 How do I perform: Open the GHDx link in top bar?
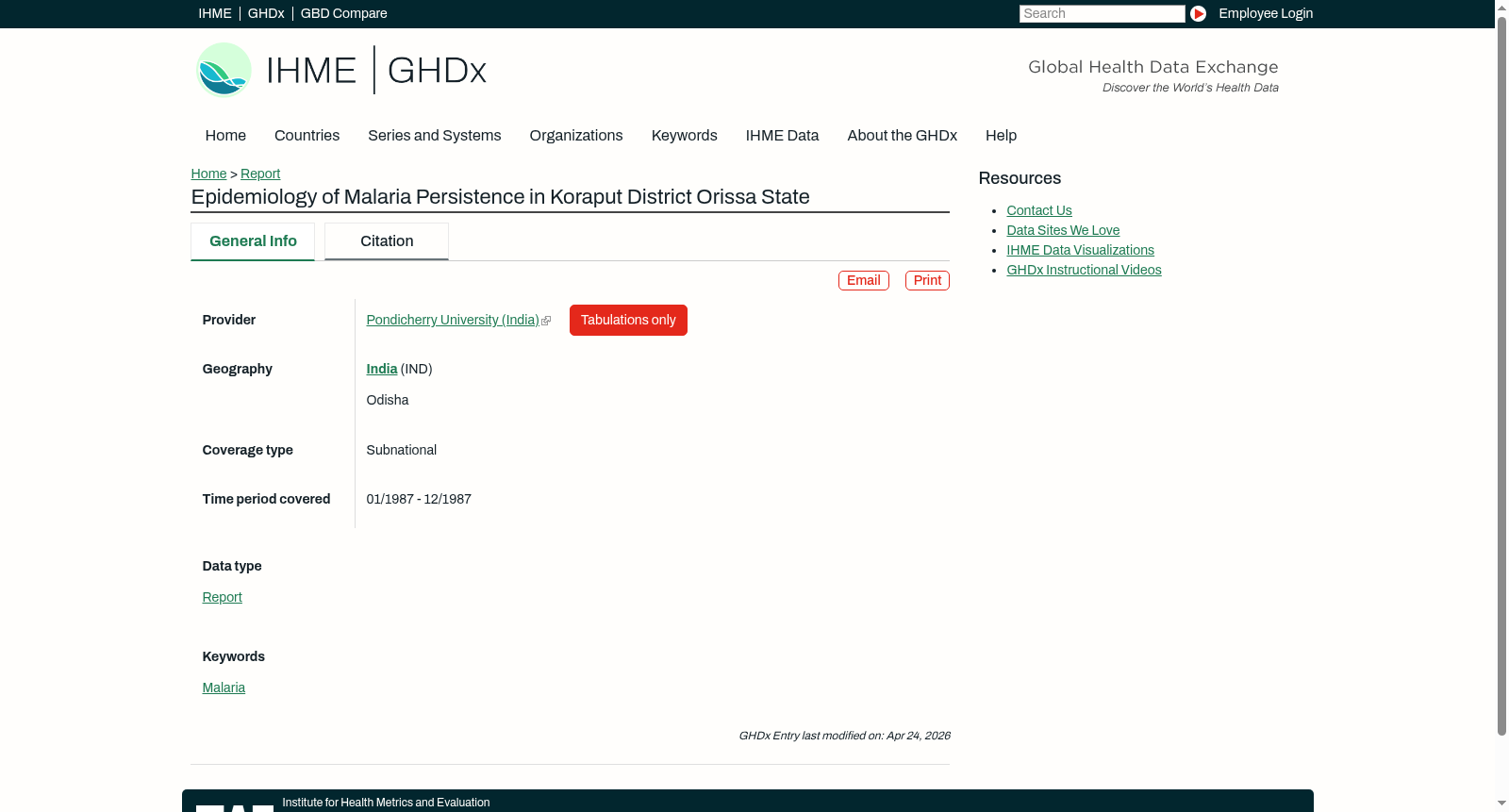tap(266, 13)
